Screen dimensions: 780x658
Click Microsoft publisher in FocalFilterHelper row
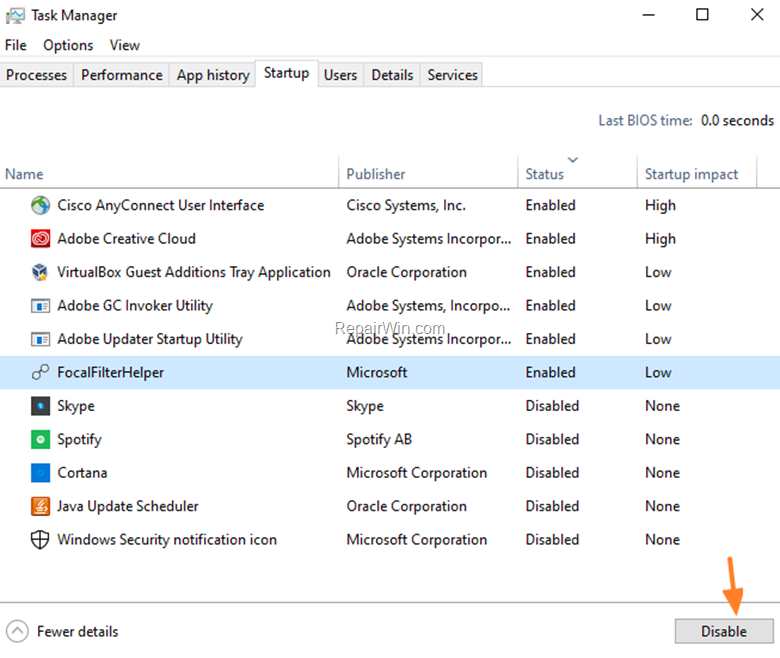[x=377, y=372]
